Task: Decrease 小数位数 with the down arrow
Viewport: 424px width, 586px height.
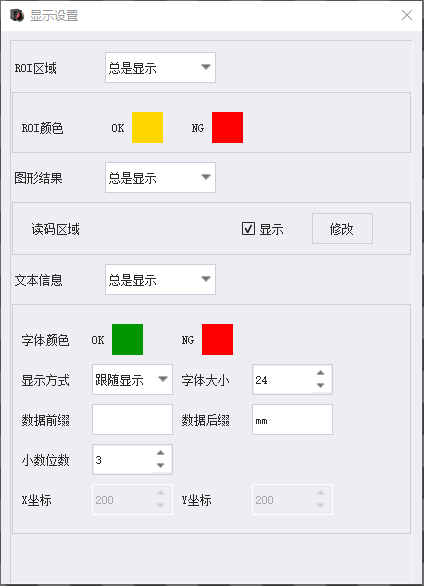Action: (161, 465)
